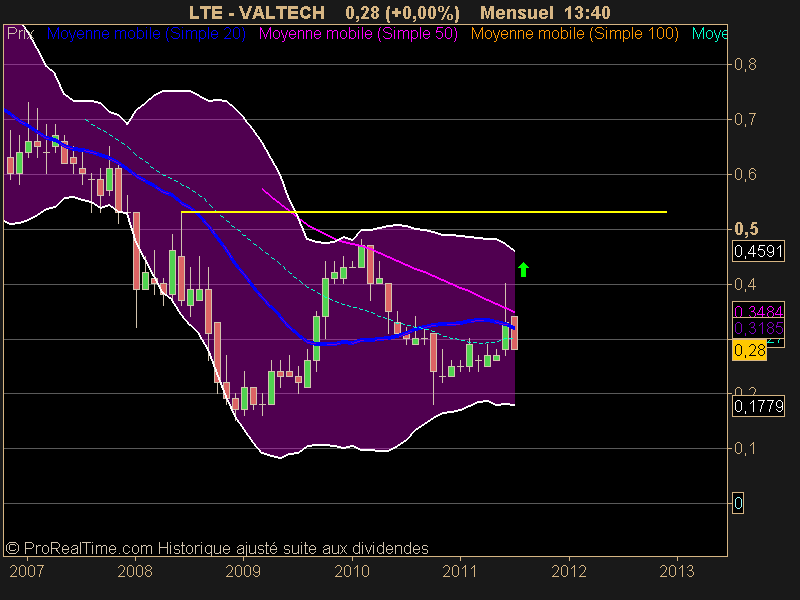Click the 2008 date axis label
The height and width of the screenshot is (600, 800).
(x=135, y=571)
